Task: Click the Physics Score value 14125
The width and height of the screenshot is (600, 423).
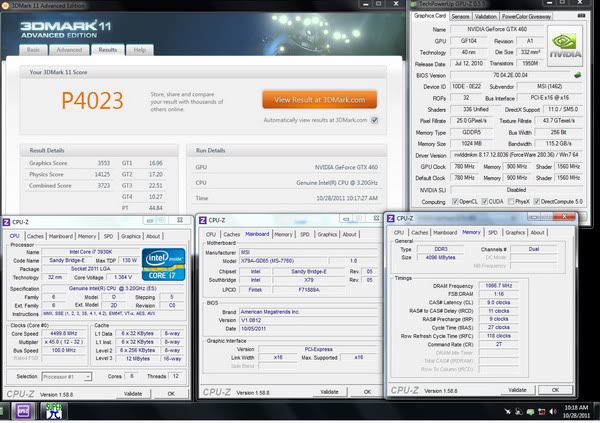Action: tap(102, 174)
